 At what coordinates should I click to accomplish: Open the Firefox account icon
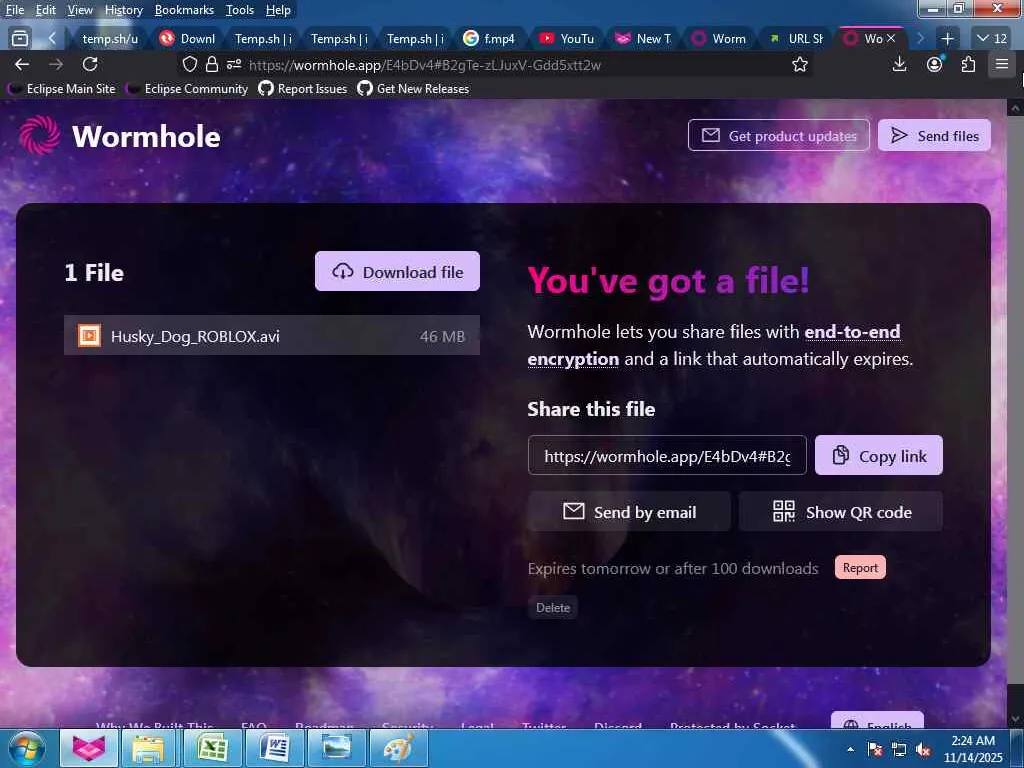pyautogui.click(x=935, y=64)
